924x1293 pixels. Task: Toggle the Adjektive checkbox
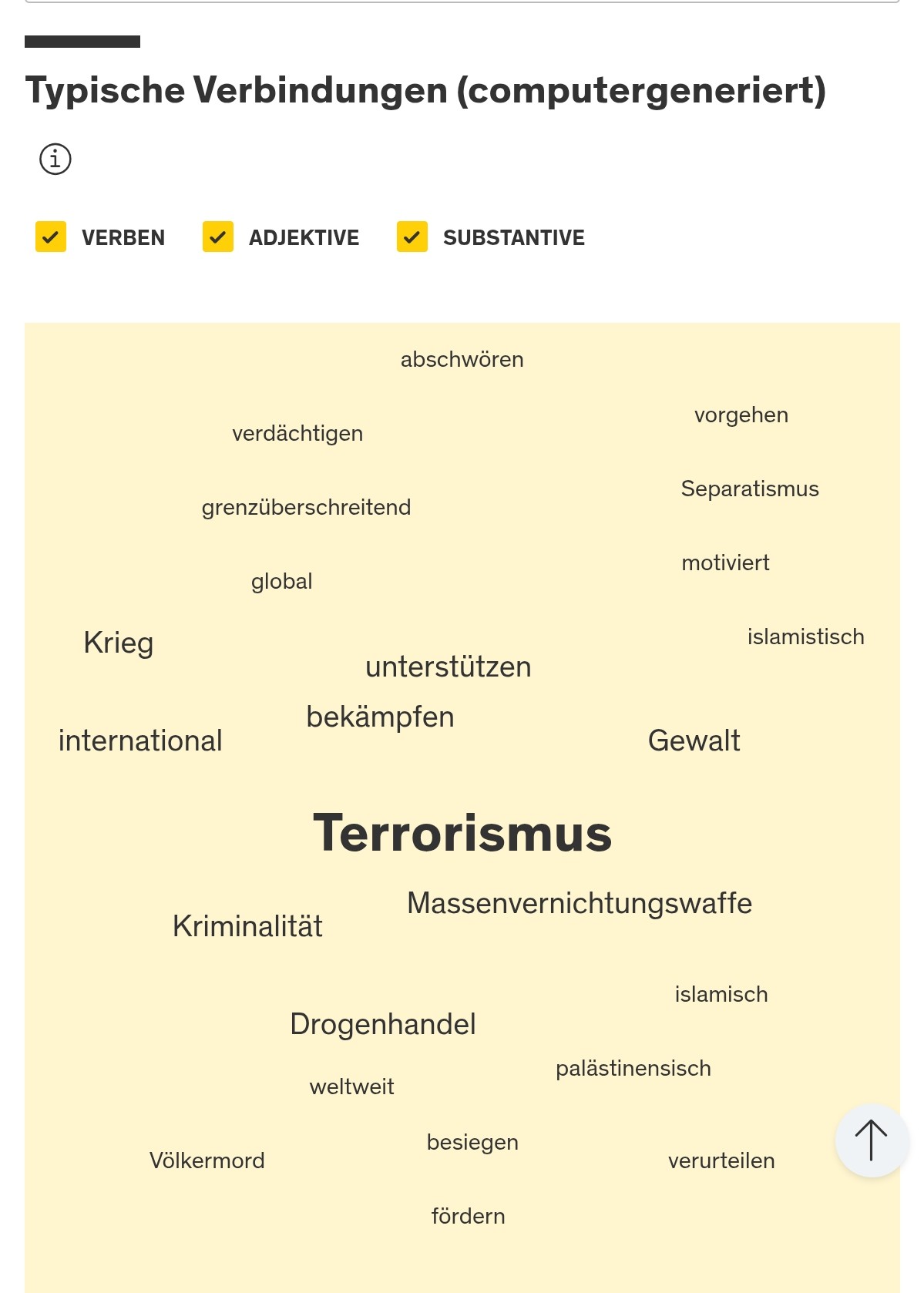click(x=218, y=237)
